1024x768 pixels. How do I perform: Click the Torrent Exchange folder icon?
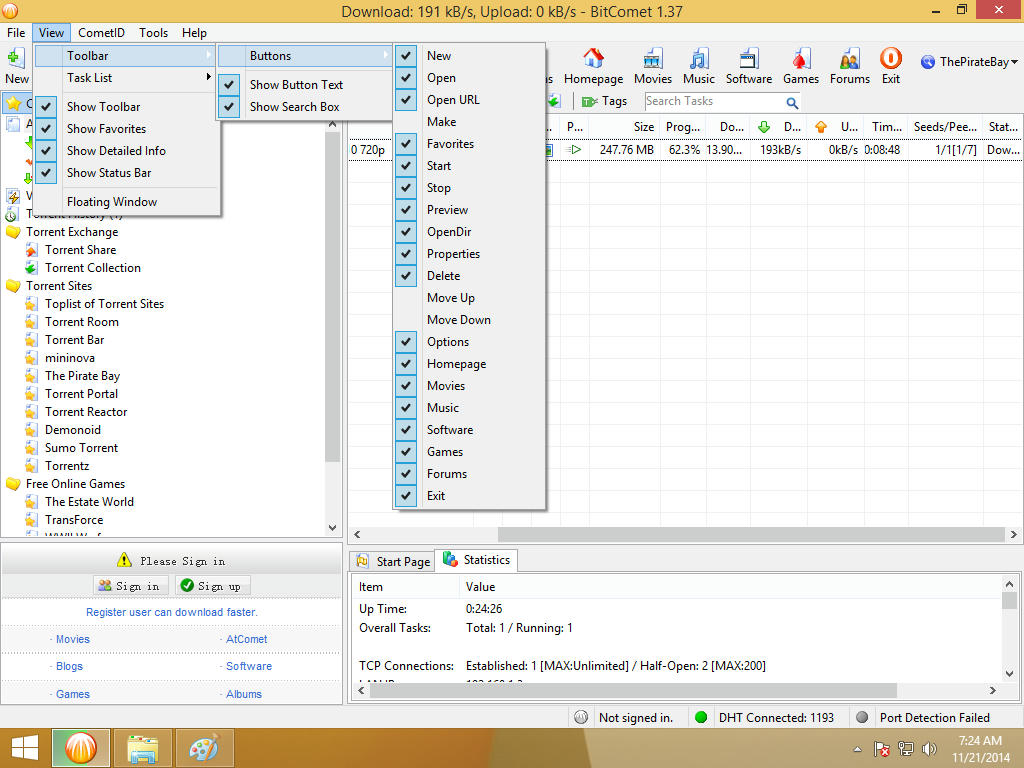[x=13, y=232]
